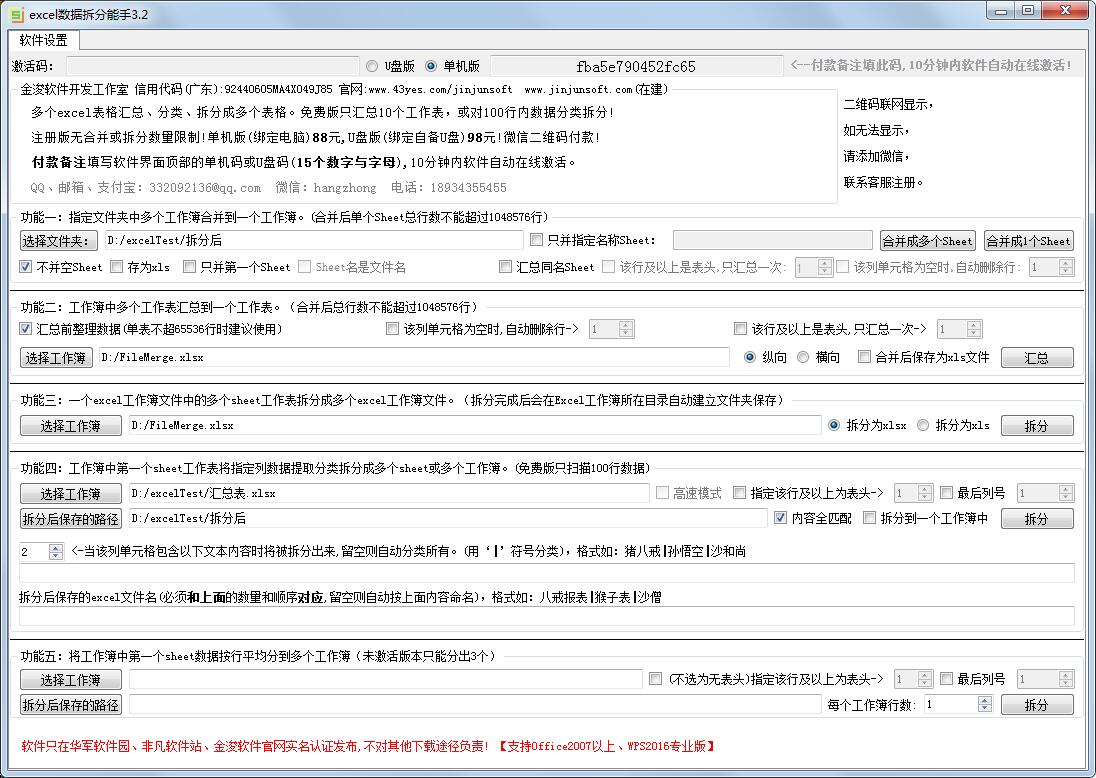Viewport: 1096px width, 778px height.
Task: Click the 合并成1个Sheet button
Action: pyautogui.click(x=1028, y=240)
